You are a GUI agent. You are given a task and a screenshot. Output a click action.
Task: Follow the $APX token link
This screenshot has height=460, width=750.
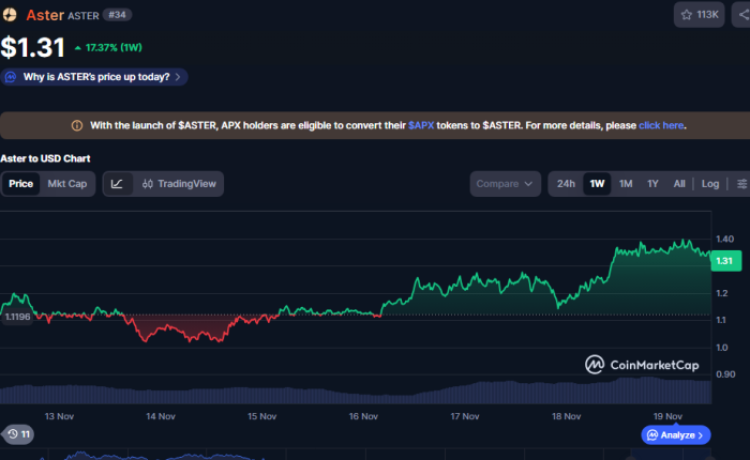421,125
